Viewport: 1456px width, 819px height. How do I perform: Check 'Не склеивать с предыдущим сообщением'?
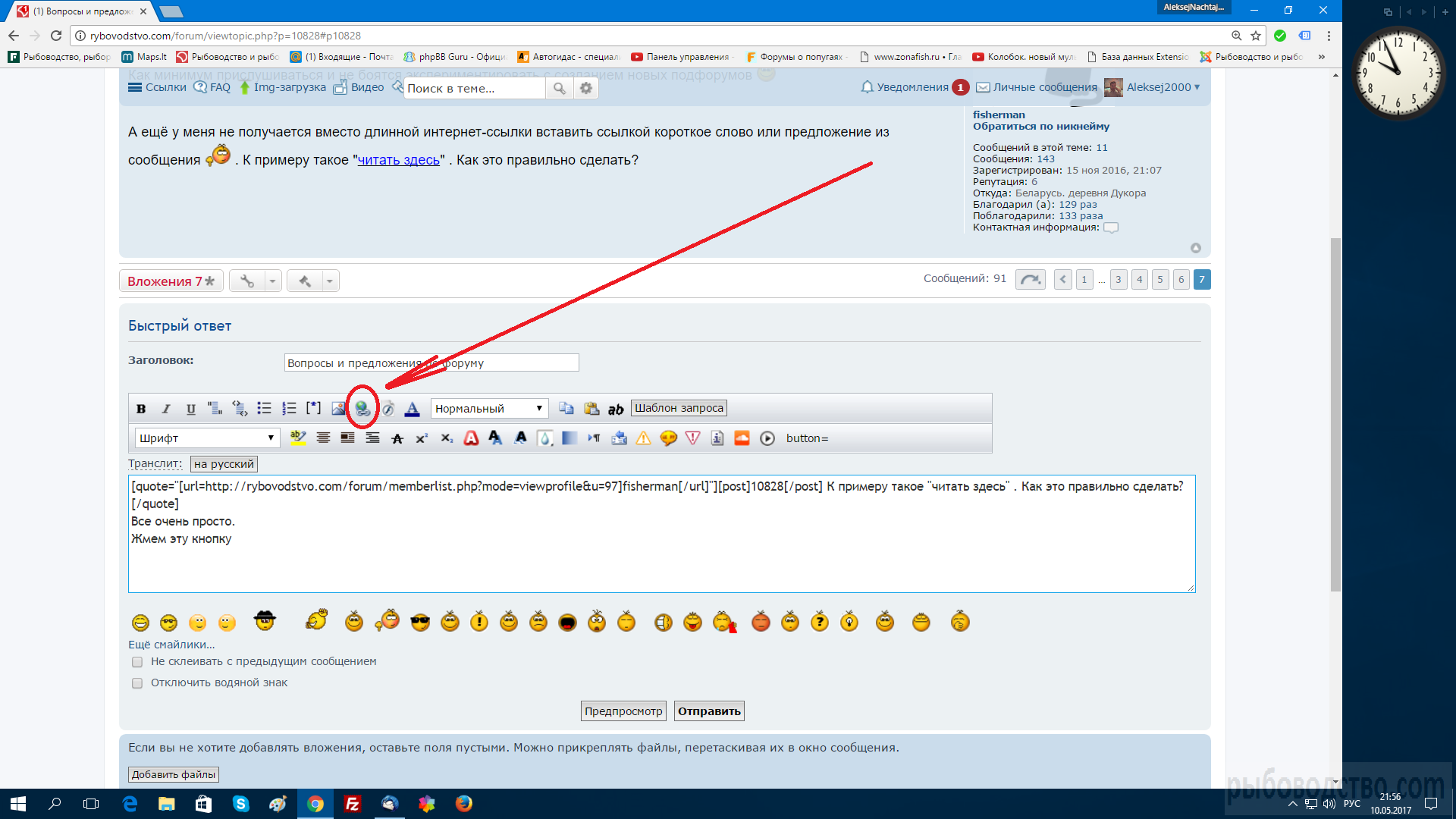click(x=137, y=662)
